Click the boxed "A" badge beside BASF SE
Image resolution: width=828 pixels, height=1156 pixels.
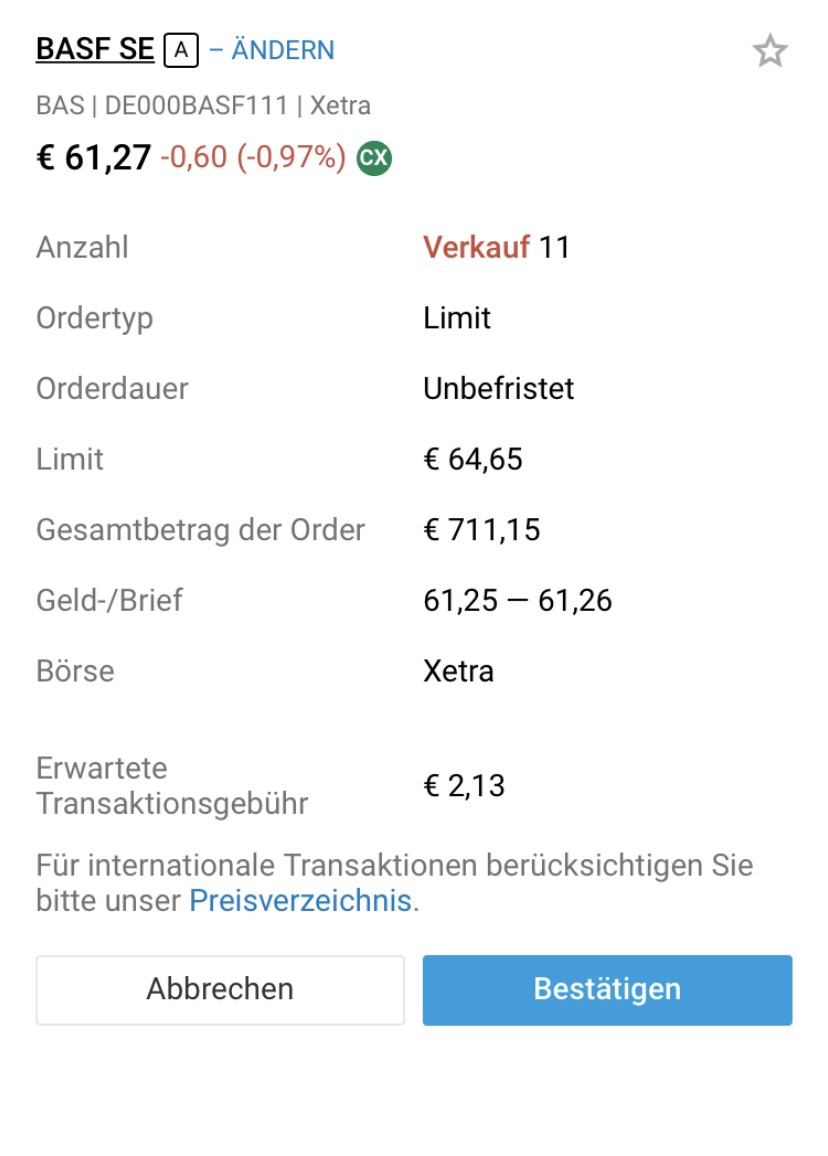[x=181, y=50]
